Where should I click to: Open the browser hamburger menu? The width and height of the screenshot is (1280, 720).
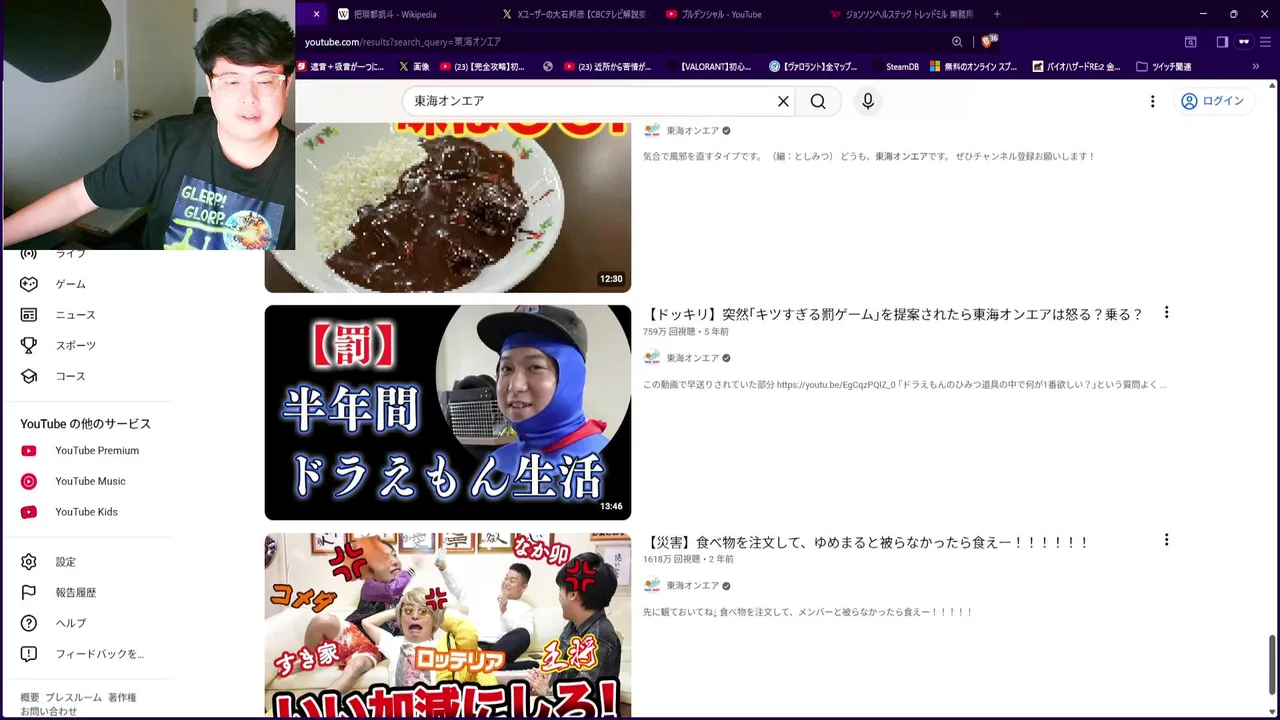click(x=1266, y=42)
